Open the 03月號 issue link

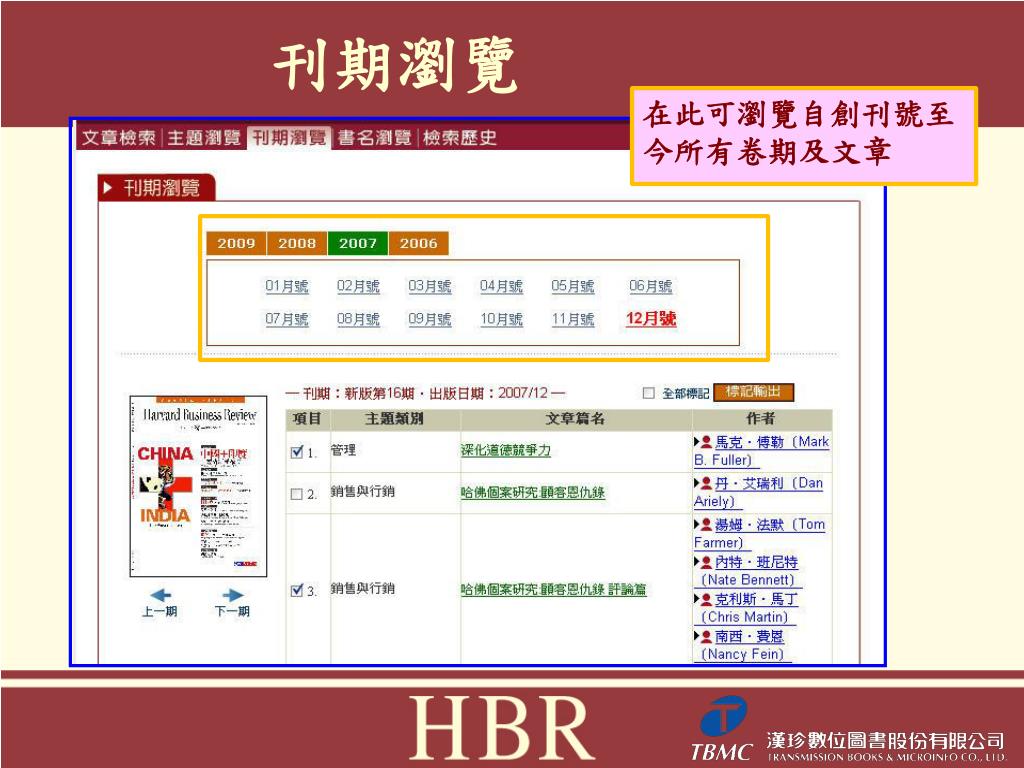click(x=430, y=286)
